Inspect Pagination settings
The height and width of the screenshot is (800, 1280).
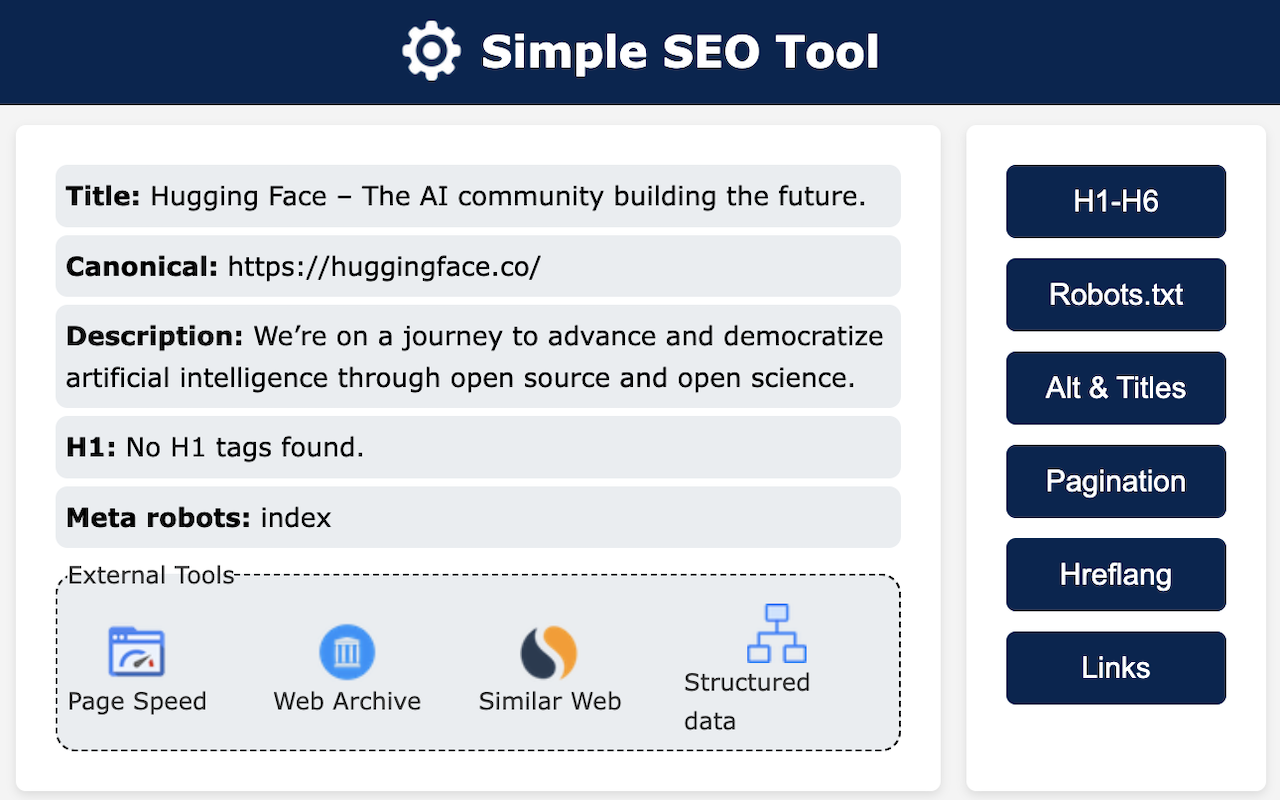pyautogui.click(x=1115, y=481)
